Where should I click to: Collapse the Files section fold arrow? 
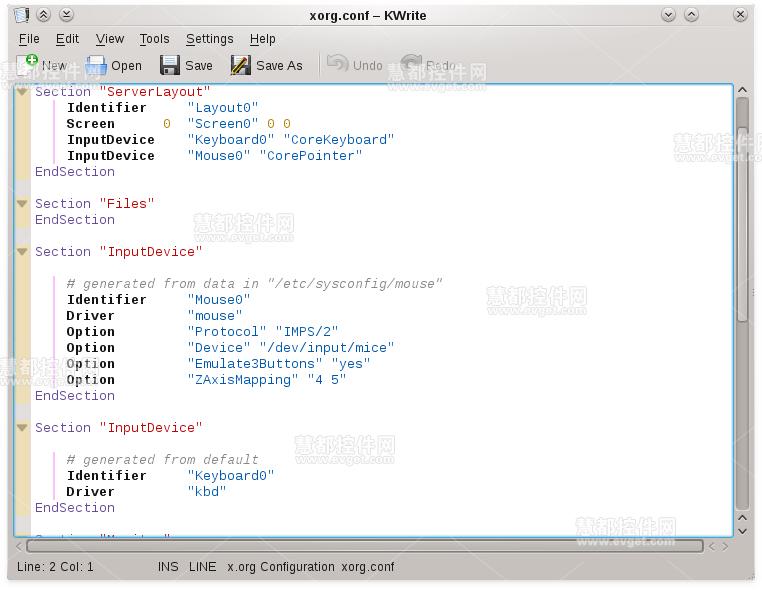tap(22, 204)
